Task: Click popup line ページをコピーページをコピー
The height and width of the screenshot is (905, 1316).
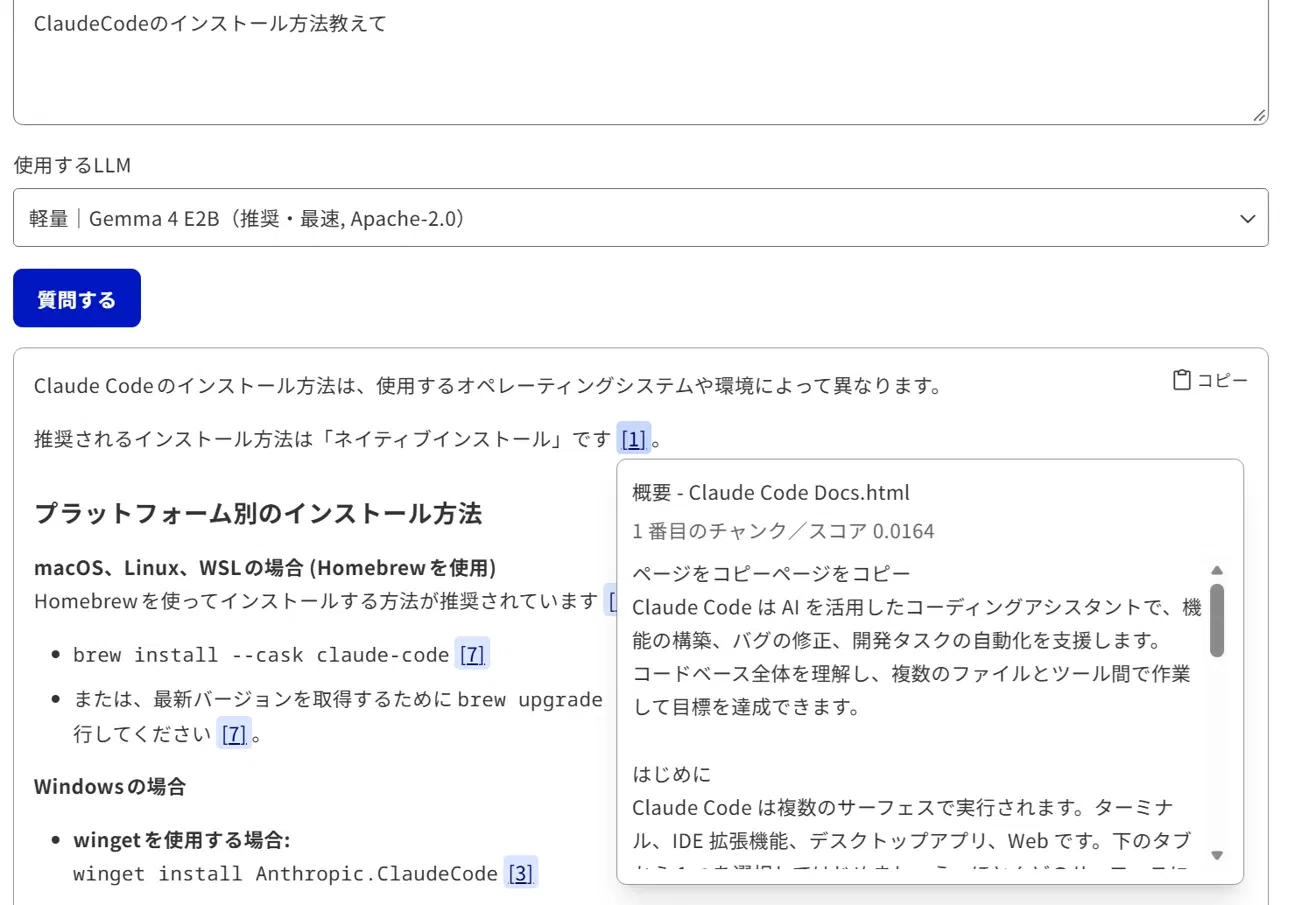Action: click(x=771, y=574)
